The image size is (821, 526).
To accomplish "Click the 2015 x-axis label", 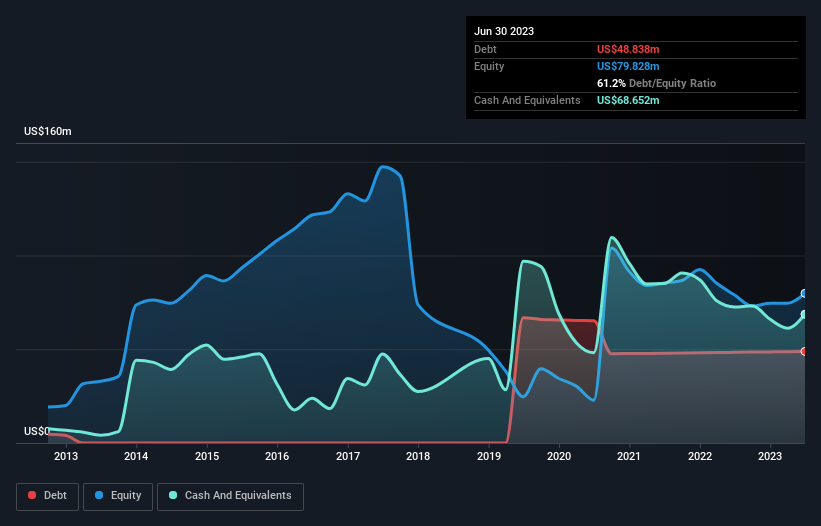I will (x=207, y=456).
